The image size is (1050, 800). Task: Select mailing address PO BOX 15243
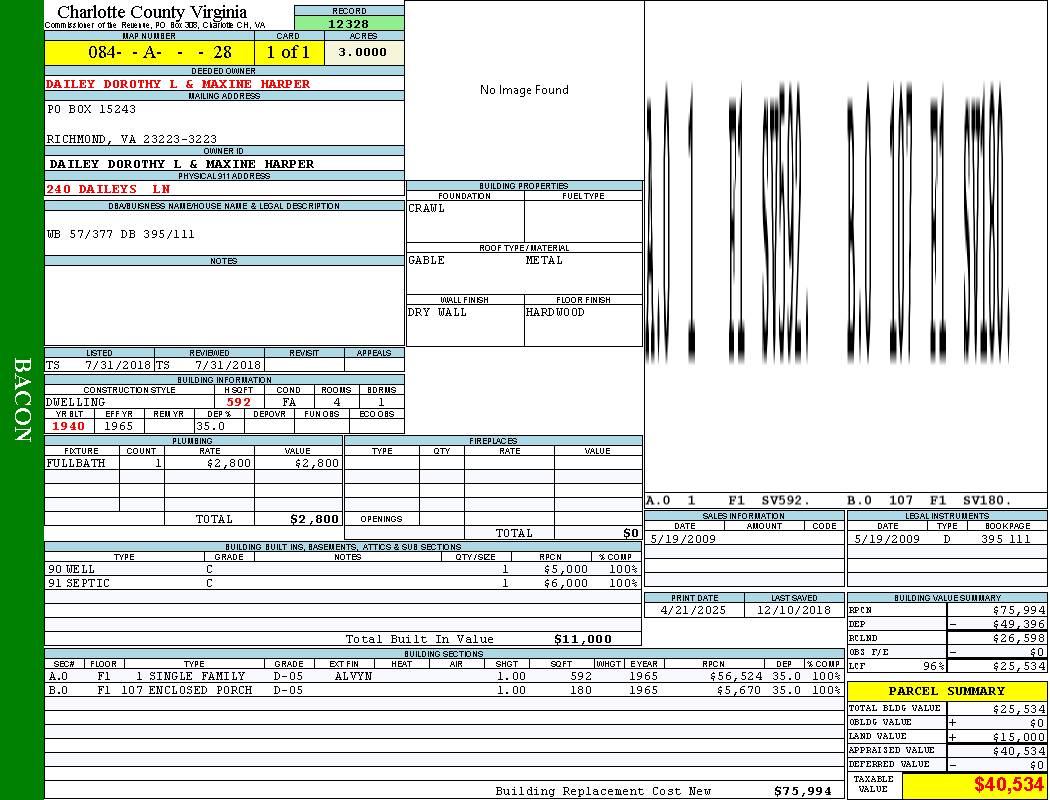click(x=91, y=108)
